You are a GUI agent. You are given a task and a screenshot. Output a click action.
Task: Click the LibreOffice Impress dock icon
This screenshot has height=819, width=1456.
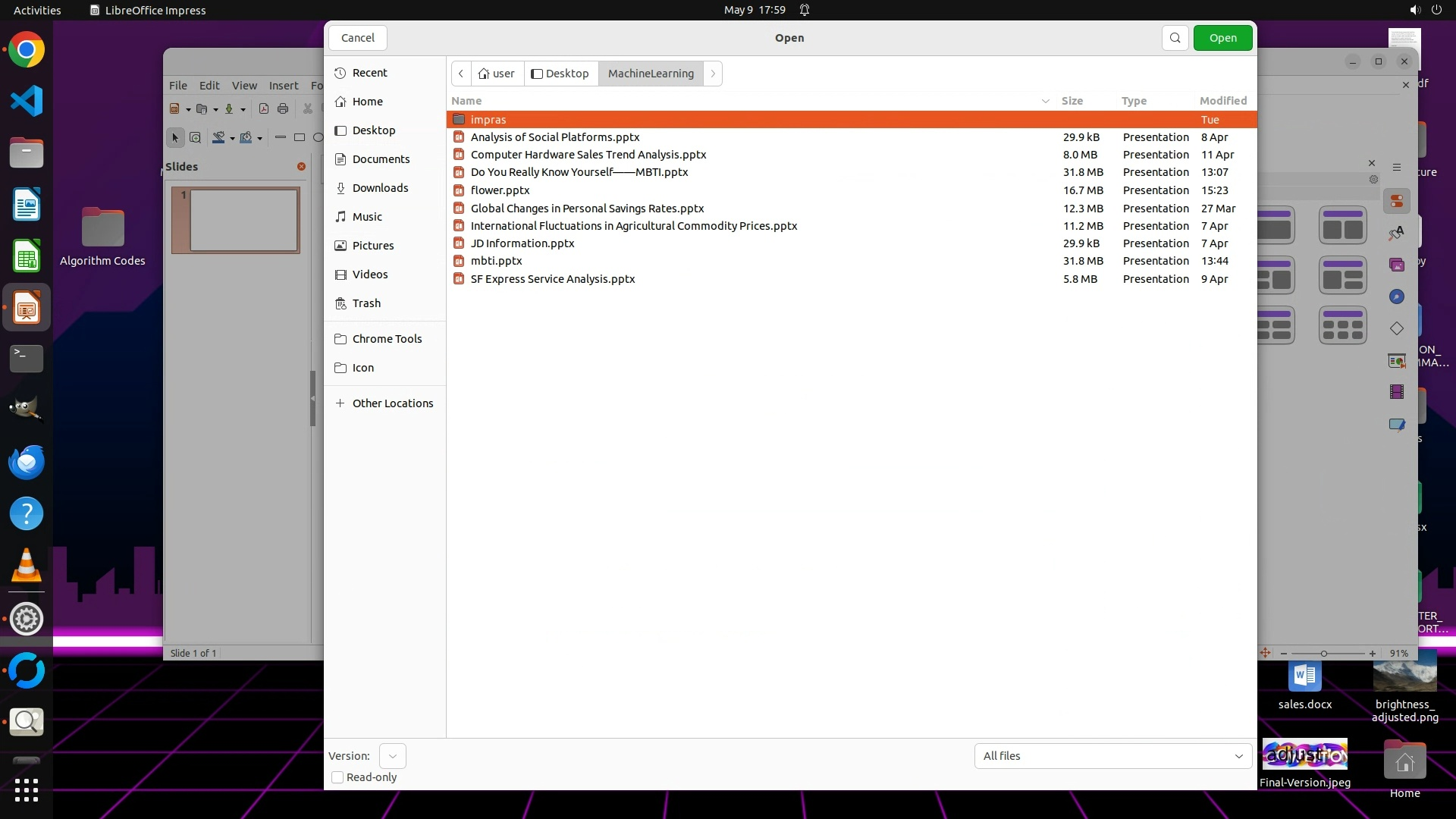[x=27, y=309]
